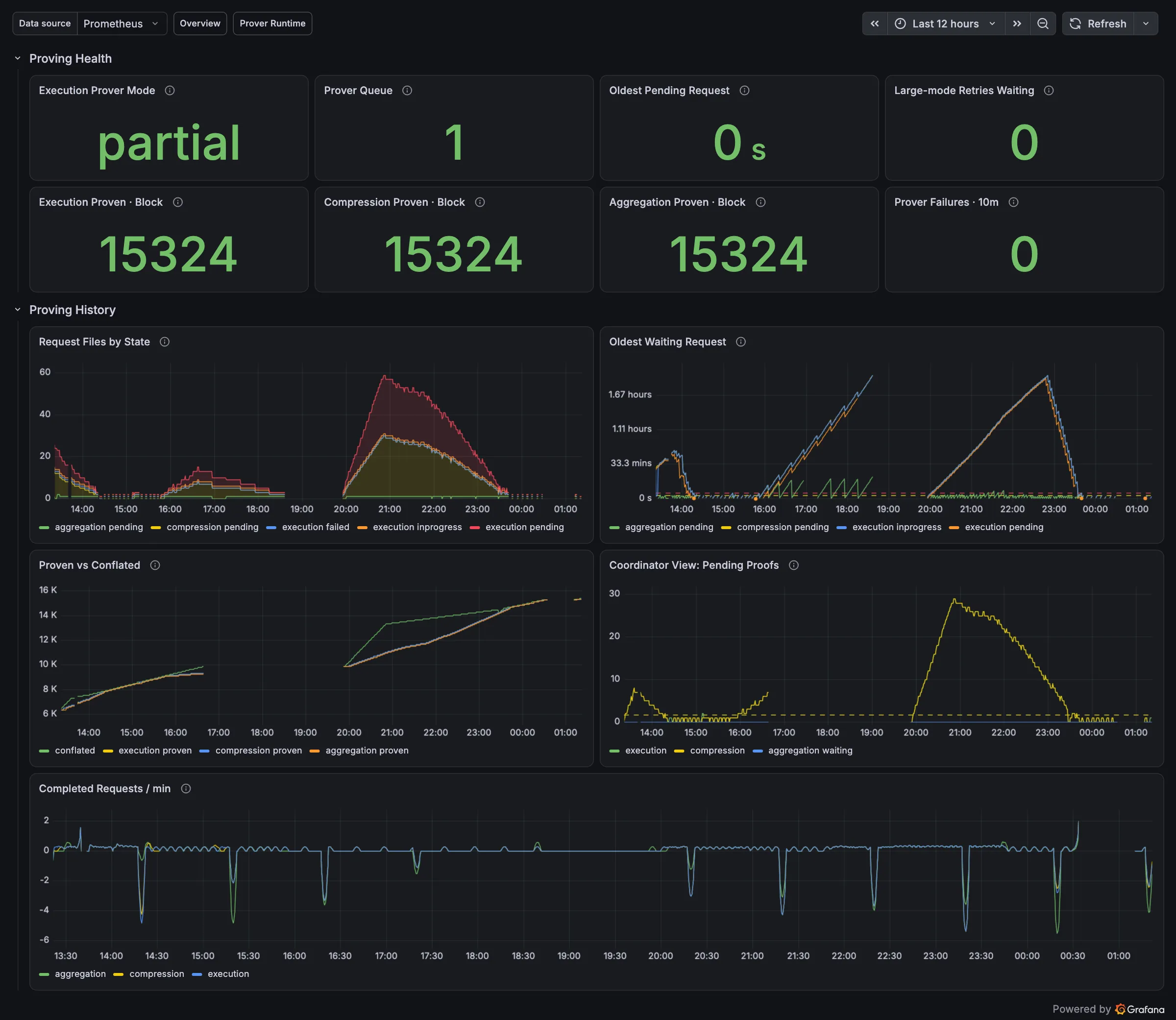1176x1020 pixels.
Task: Click info icon beside Prover Queue title
Action: click(x=407, y=91)
